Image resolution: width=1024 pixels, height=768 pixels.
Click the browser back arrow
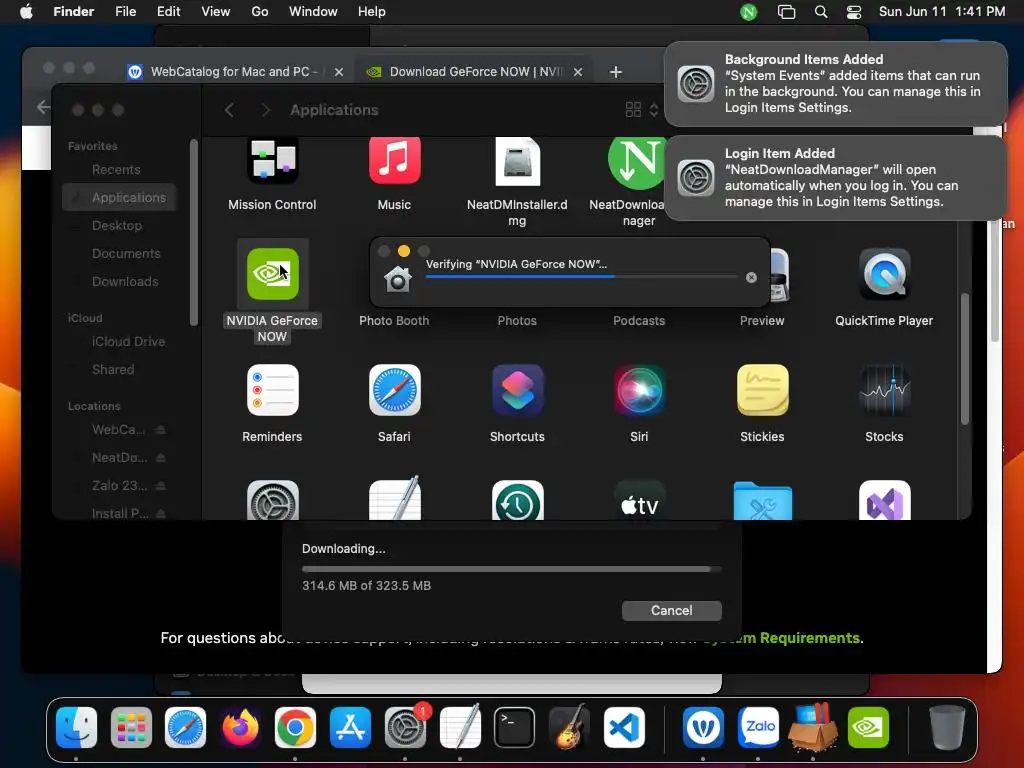[43, 106]
